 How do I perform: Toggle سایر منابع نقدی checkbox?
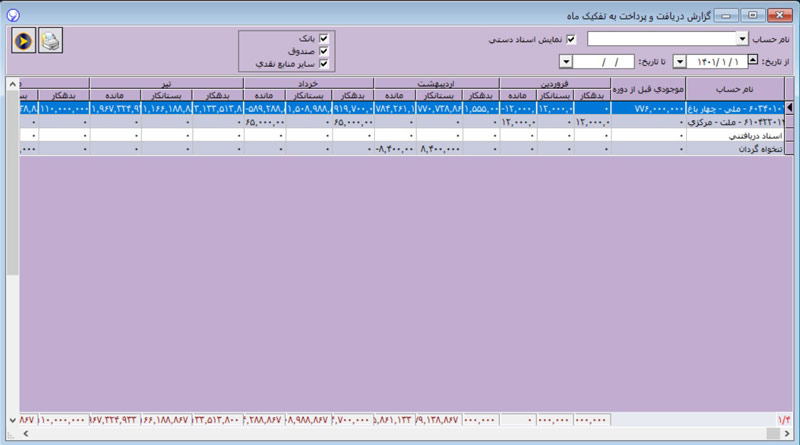point(323,62)
